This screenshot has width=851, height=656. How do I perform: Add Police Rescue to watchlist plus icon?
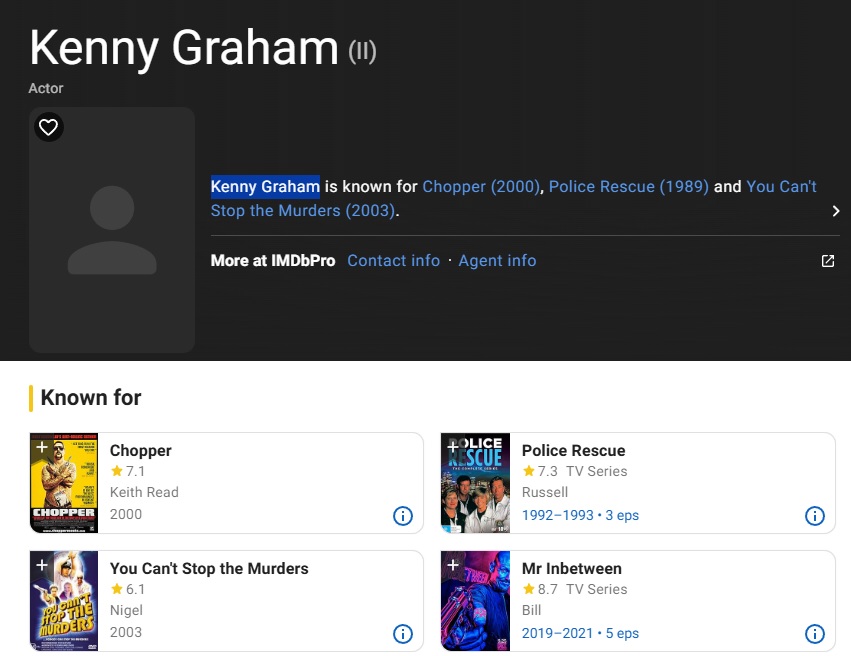tap(453, 447)
